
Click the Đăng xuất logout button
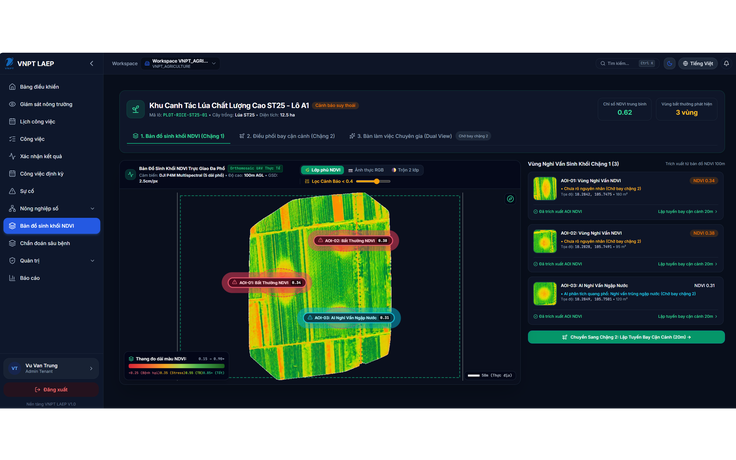click(51, 390)
